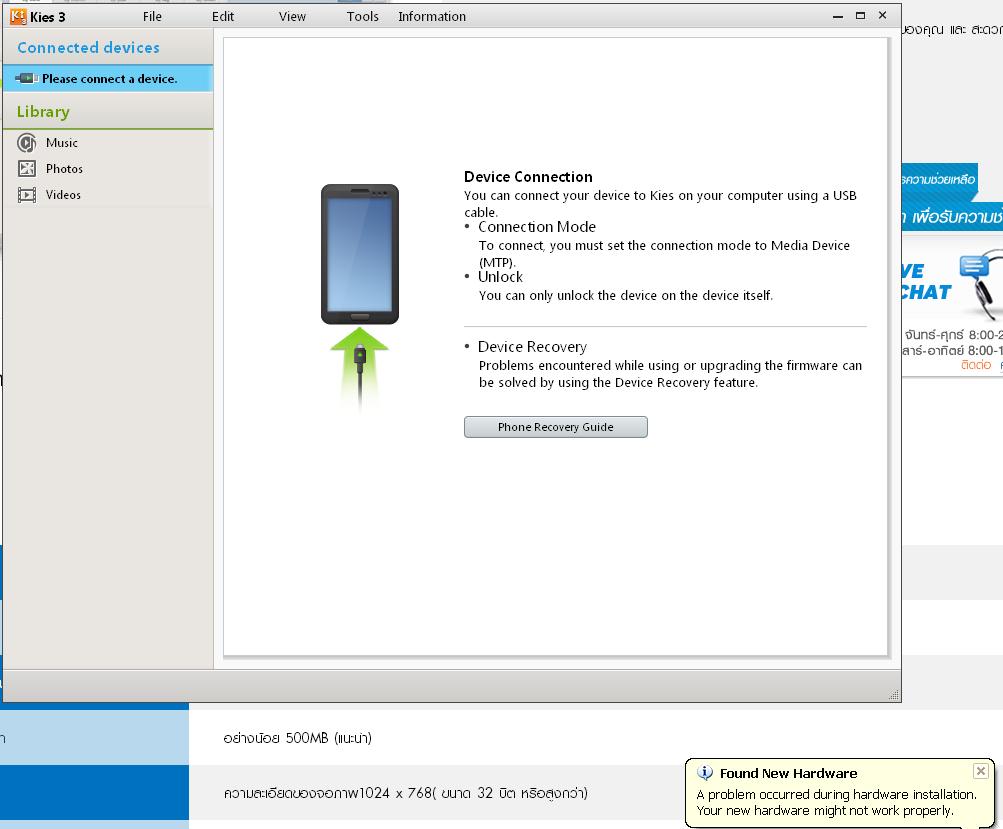Viewport: 1003px width, 829px height.
Task: Close the Kies 3 window
Action: [882, 15]
